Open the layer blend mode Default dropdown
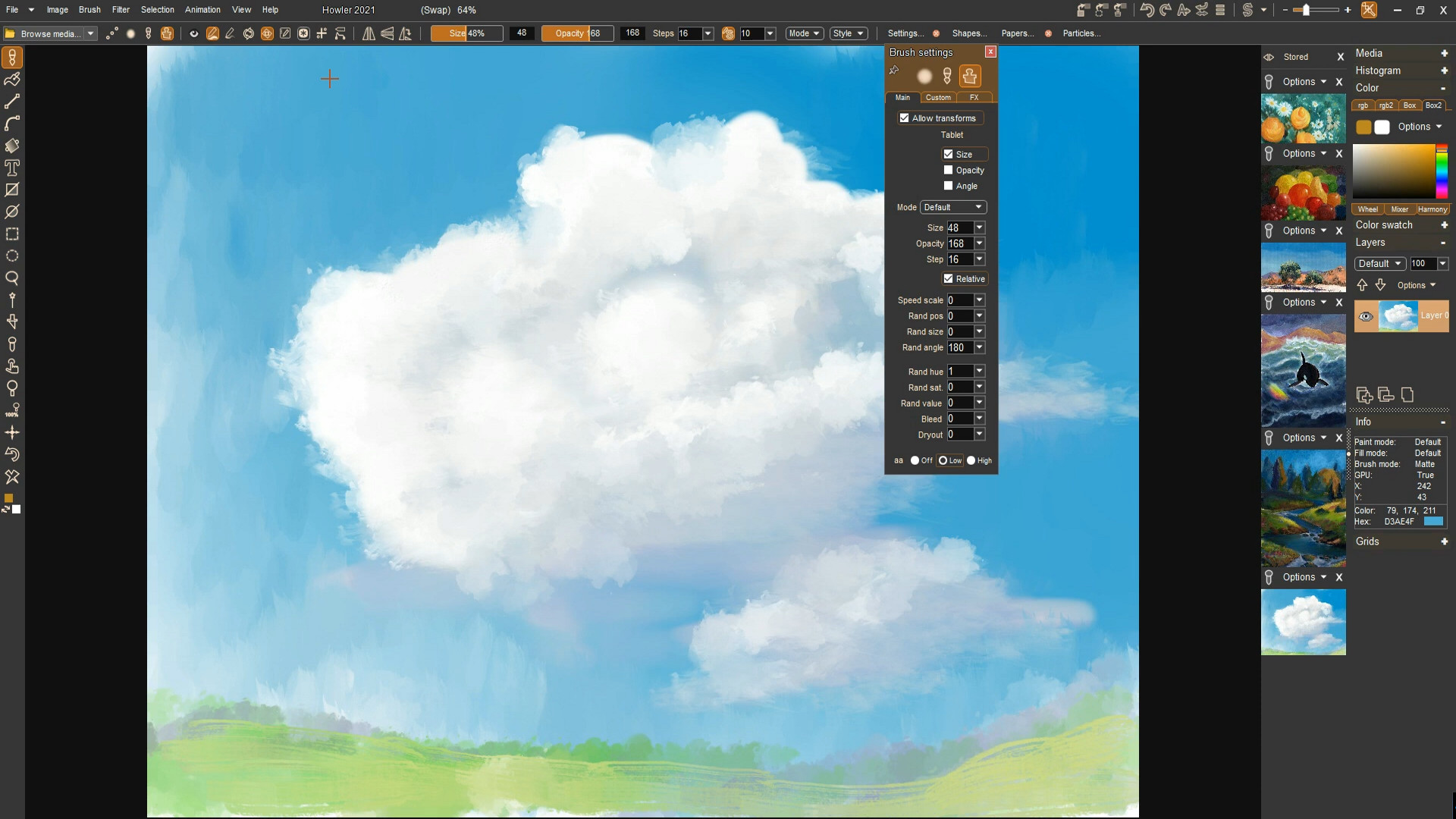This screenshot has height=819, width=1456. (1379, 263)
